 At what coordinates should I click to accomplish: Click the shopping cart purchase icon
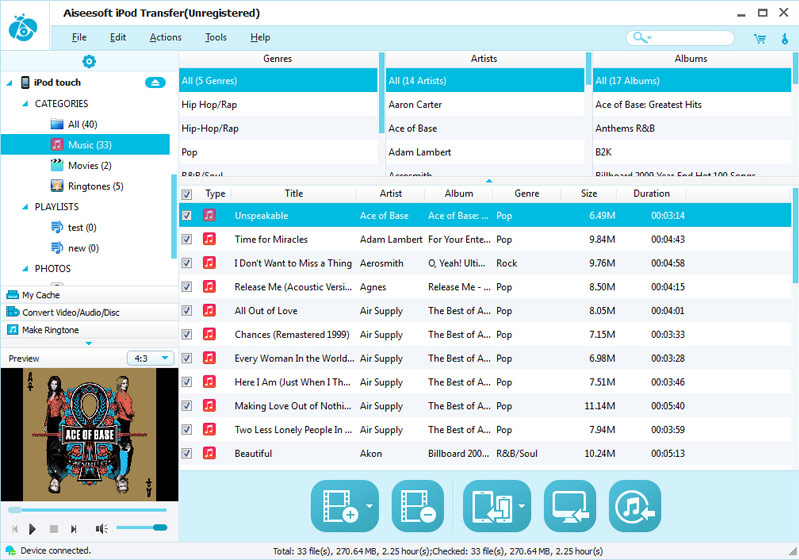click(759, 38)
